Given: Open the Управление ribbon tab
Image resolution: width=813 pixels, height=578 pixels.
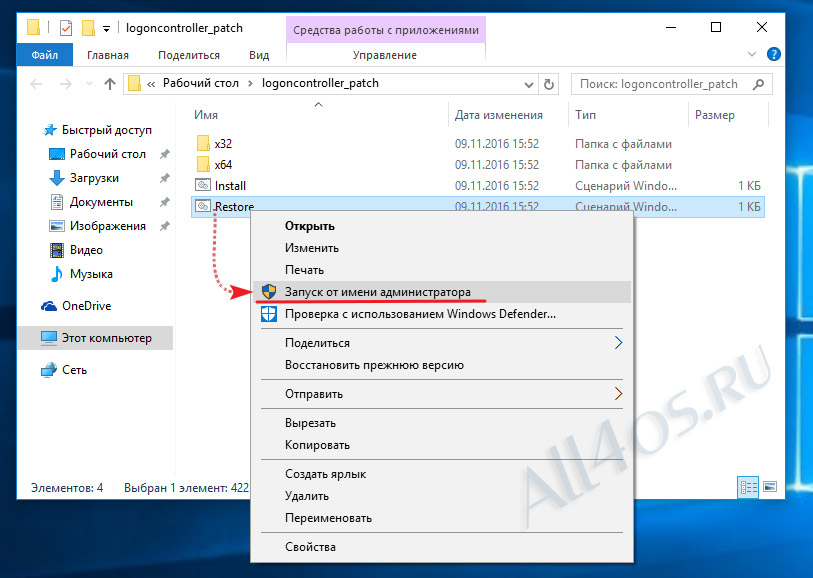Looking at the screenshot, I should (x=385, y=55).
